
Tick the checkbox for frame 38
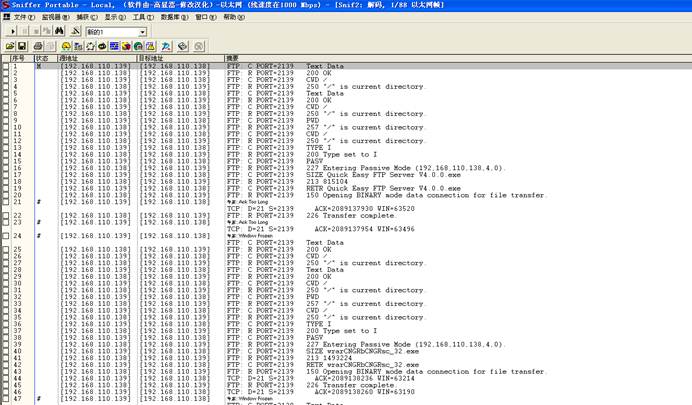click(5, 338)
